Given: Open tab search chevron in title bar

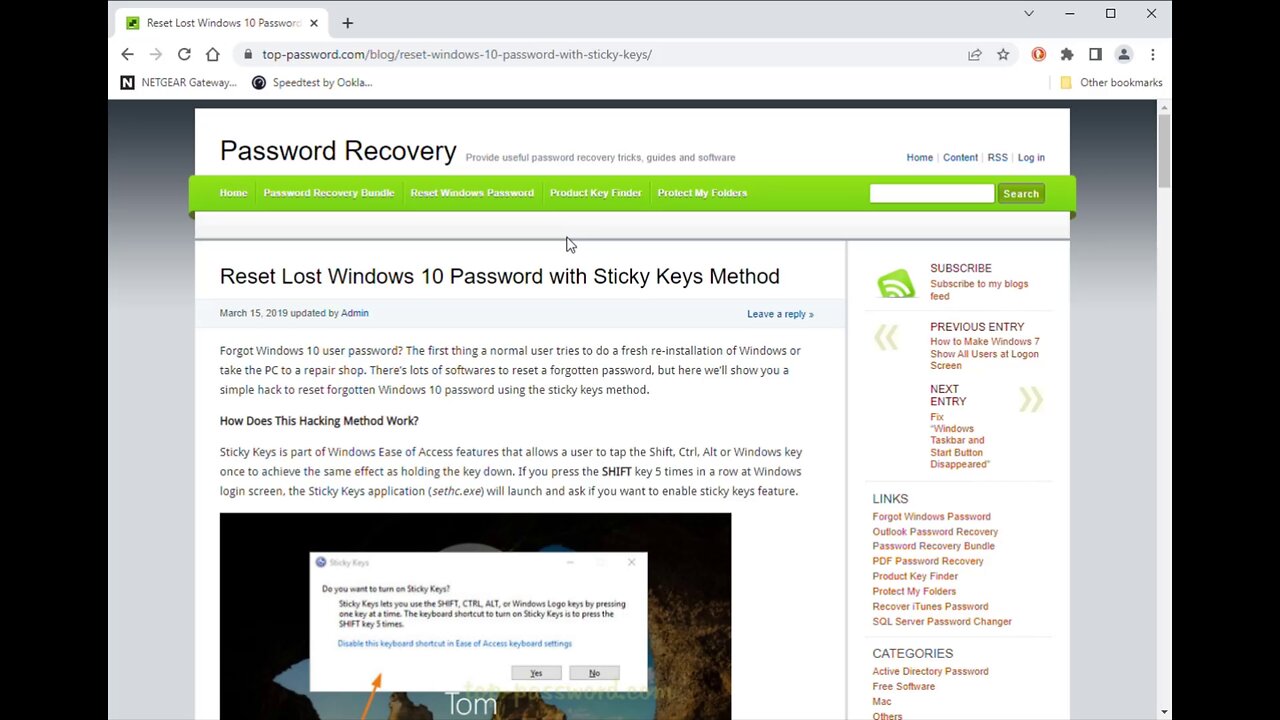Looking at the screenshot, I should [x=1029, y=14].
